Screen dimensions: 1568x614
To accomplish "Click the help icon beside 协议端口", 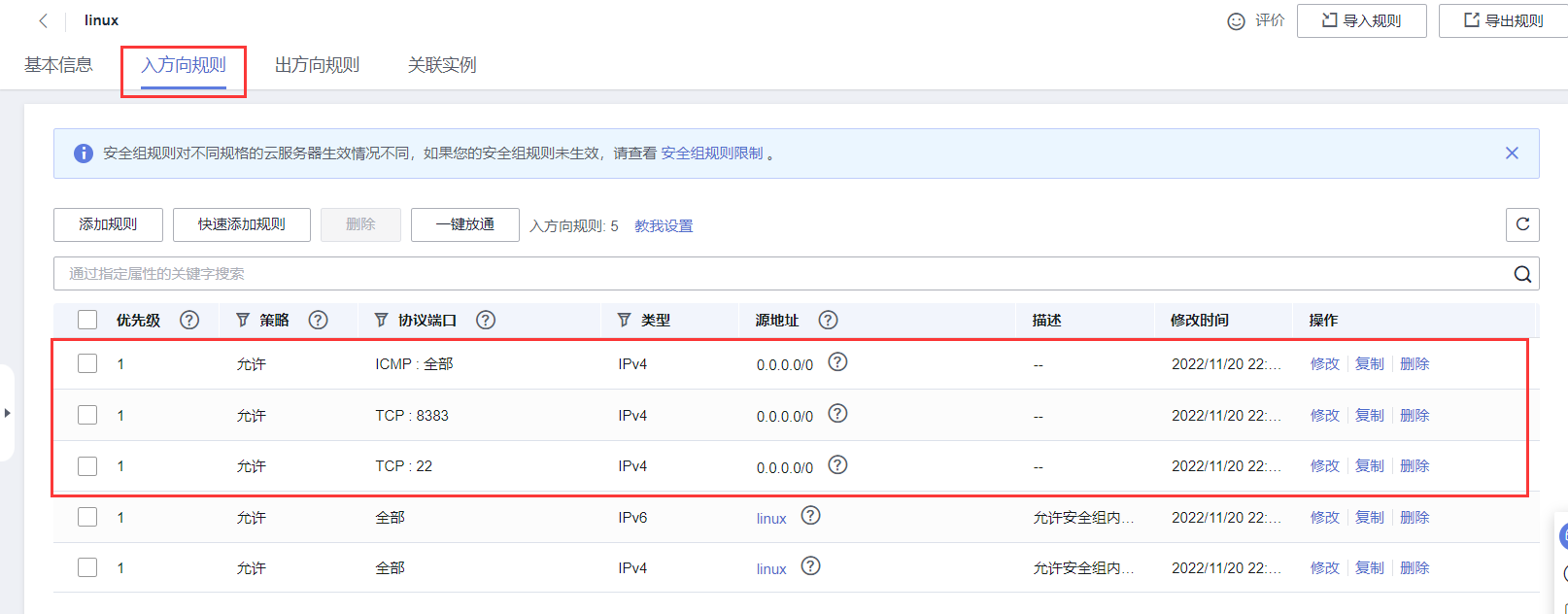I will click(x=486, y=320).
